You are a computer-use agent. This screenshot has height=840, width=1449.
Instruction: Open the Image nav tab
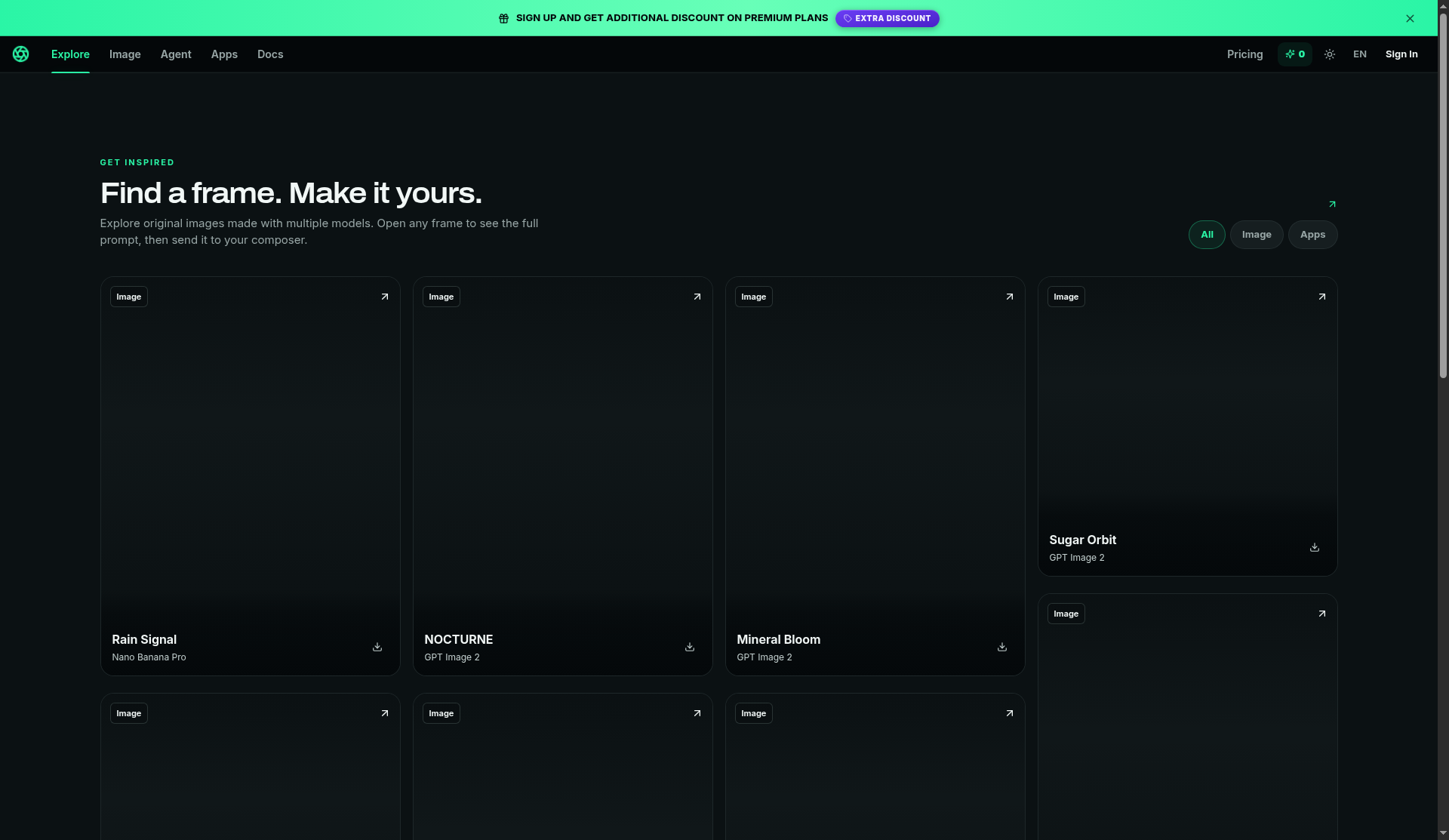[x=125, y=54]
